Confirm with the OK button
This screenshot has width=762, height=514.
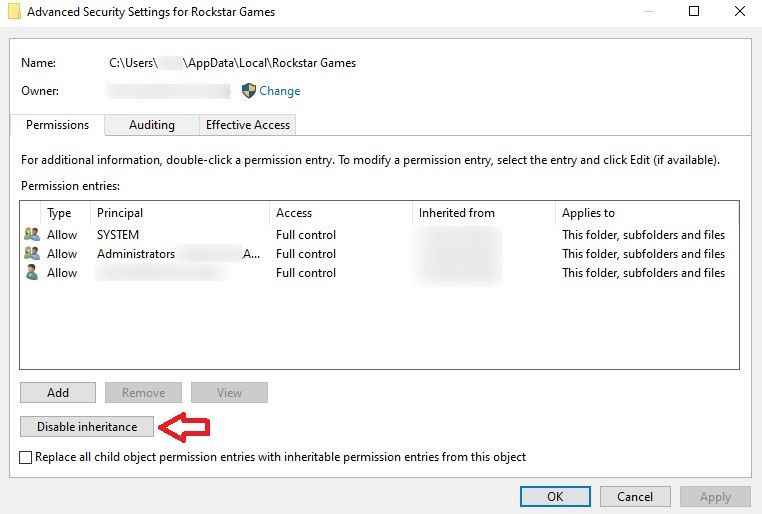tap(555, 496)
